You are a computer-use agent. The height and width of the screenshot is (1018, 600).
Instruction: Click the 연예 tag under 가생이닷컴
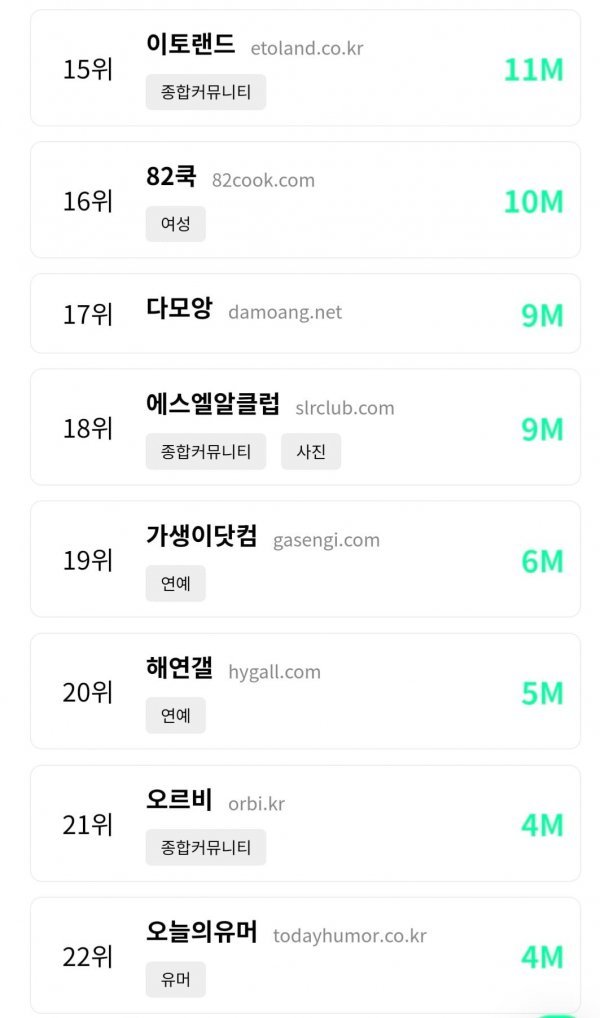point(175,584)
